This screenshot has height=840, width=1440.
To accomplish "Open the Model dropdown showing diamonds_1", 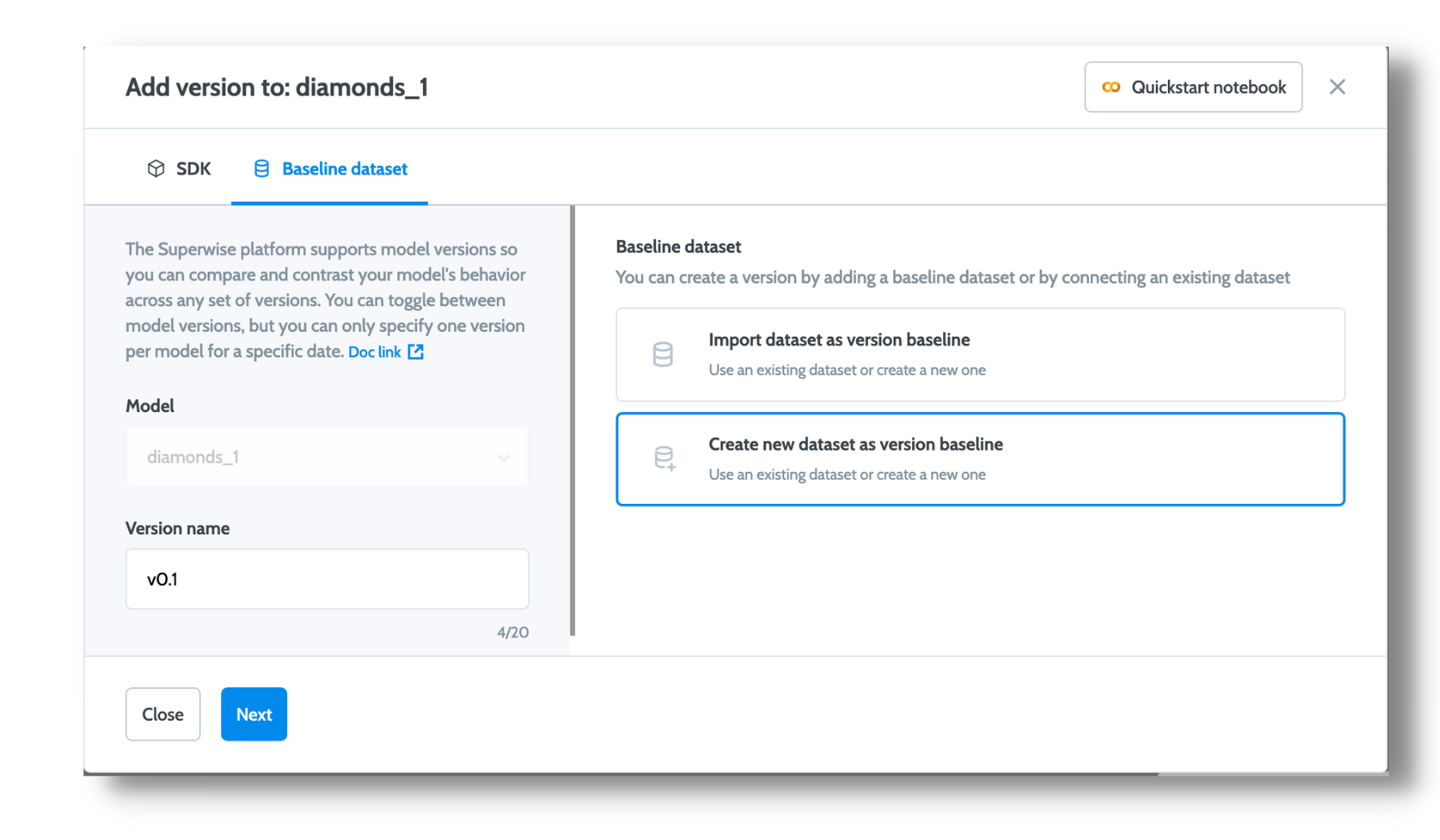I will pos(326,457).
